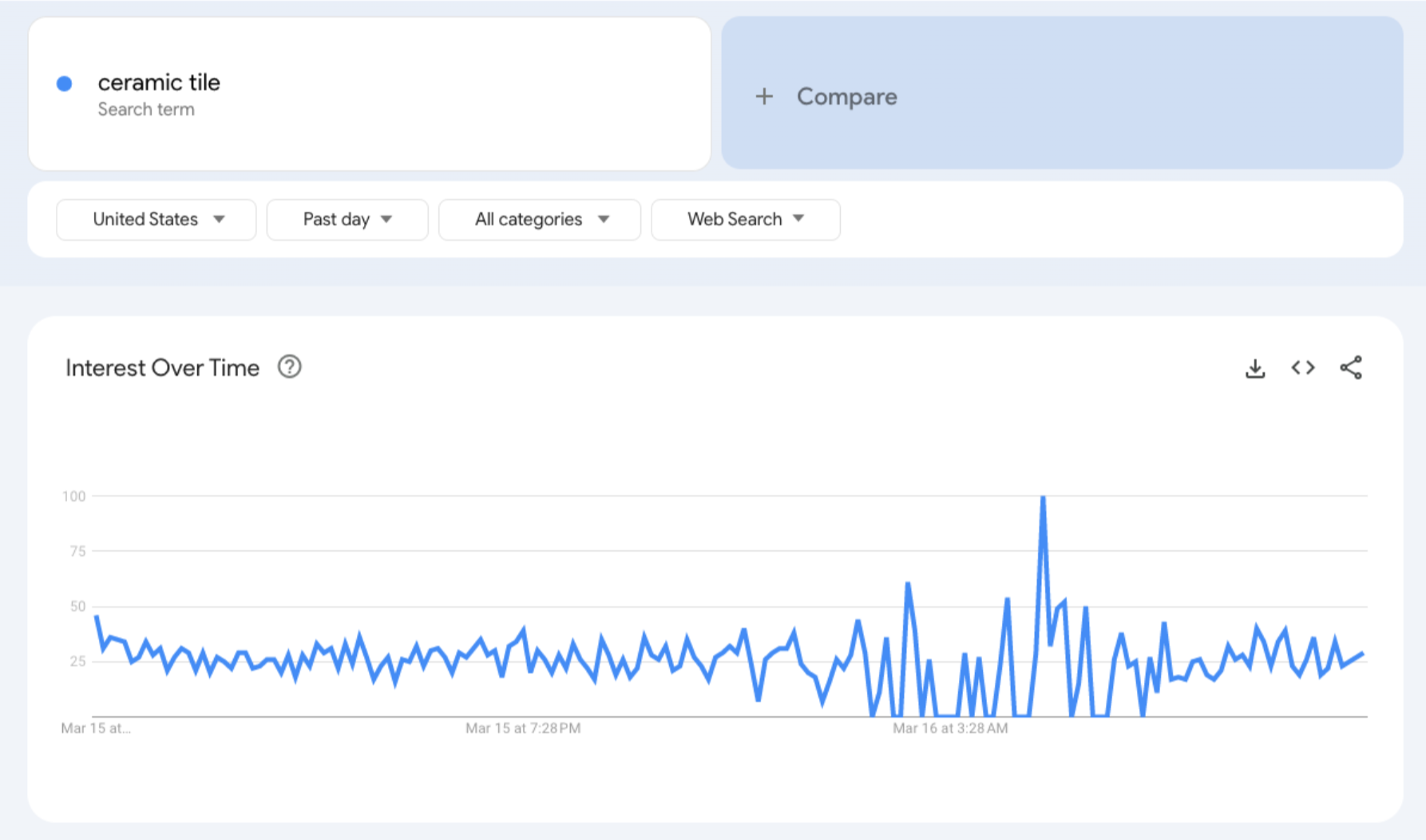Change the Web Search type dropdown

point(745,220)
